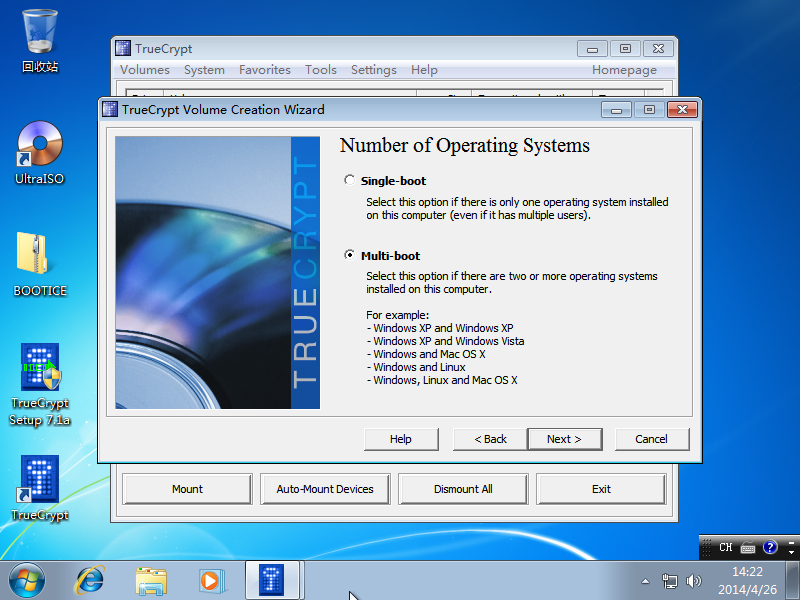Open the volume mixer speaker tray icon

click(693, 581)
